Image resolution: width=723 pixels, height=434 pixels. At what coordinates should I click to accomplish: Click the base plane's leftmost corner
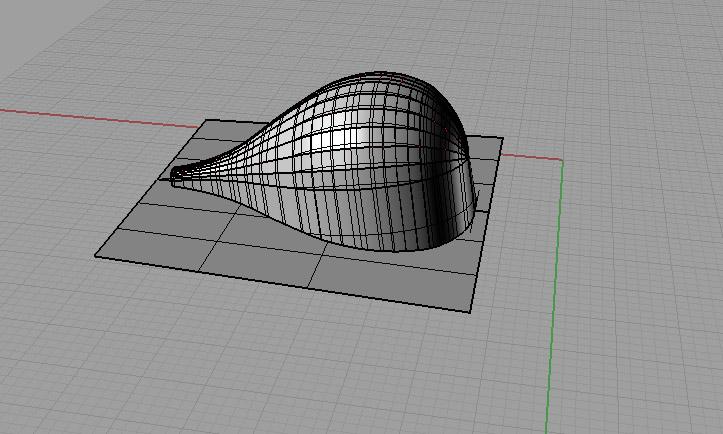point(96,256)
